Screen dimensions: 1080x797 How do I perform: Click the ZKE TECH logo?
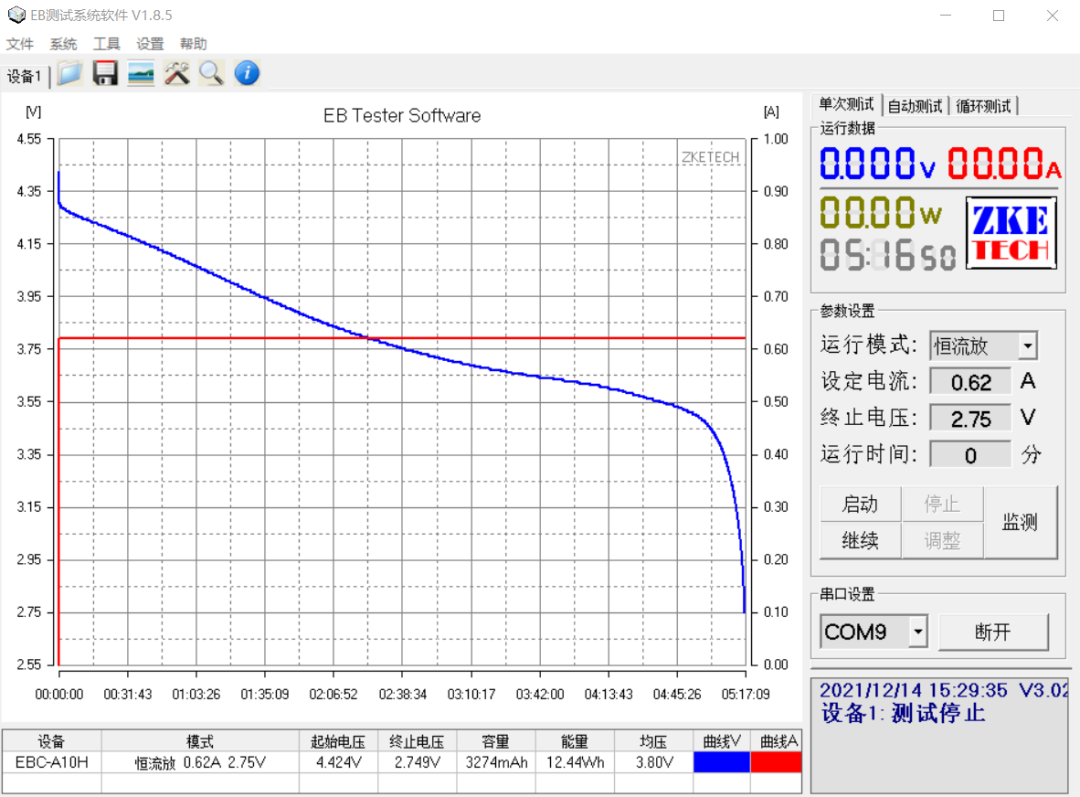coord(1011,233)
